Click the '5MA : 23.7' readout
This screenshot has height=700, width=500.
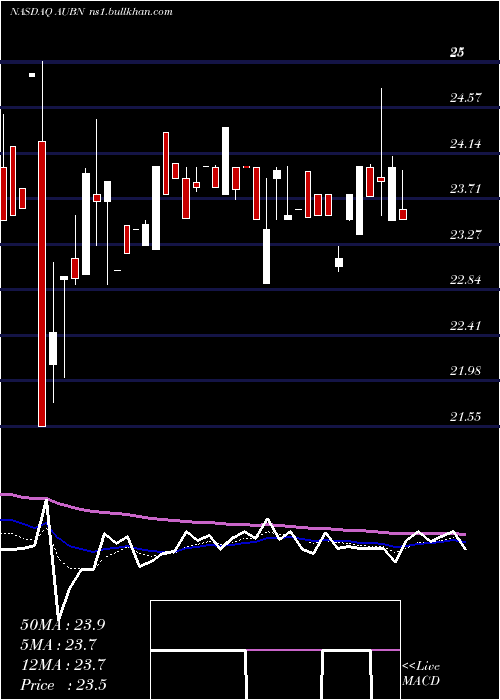point(58,645)
